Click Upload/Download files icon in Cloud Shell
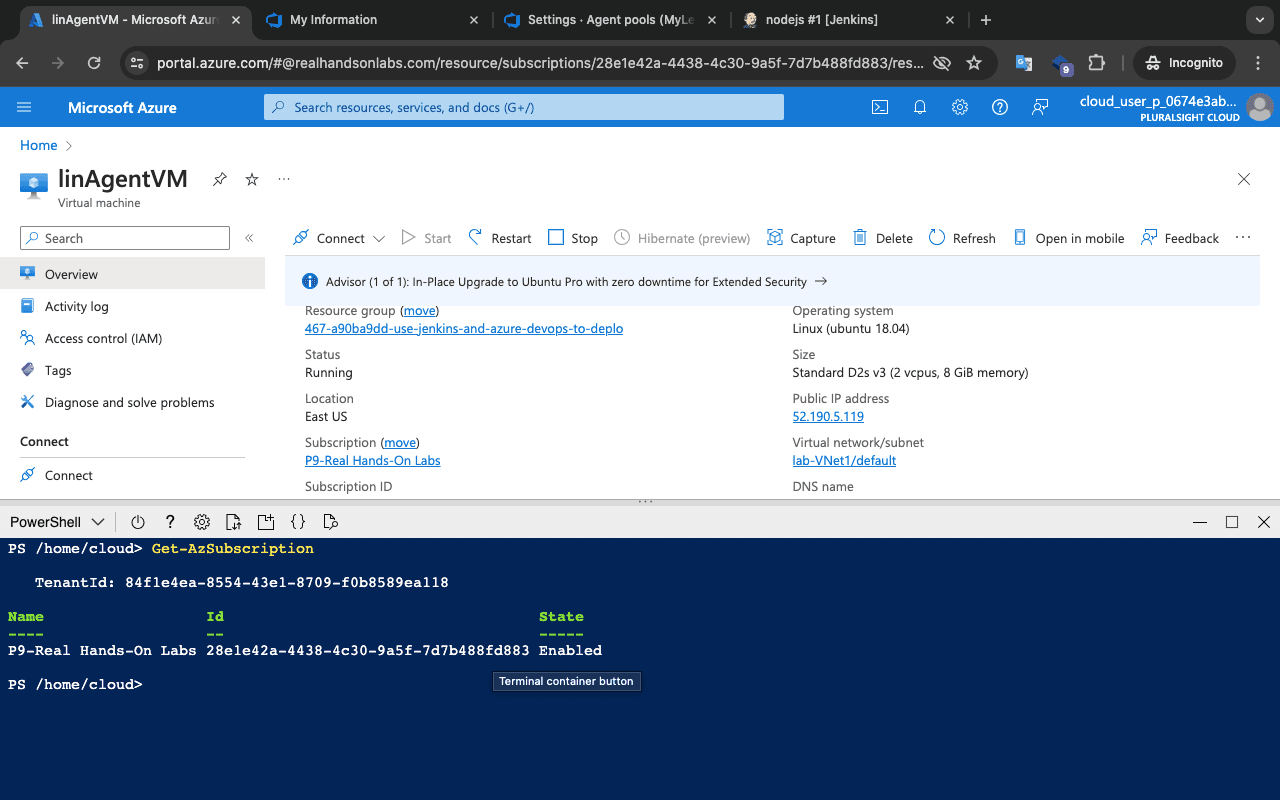This screenshot has width=1280, height=800. 233,522
